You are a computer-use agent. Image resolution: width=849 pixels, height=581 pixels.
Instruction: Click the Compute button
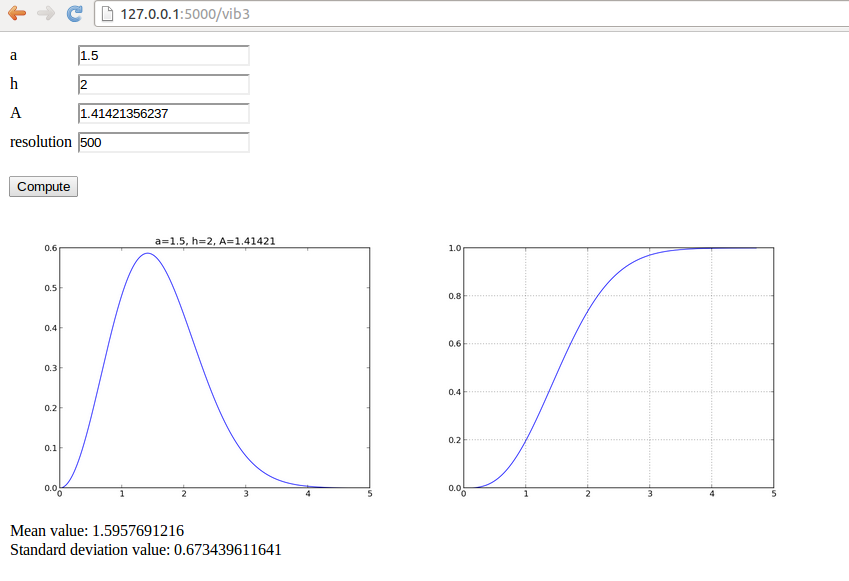point(43,186)
